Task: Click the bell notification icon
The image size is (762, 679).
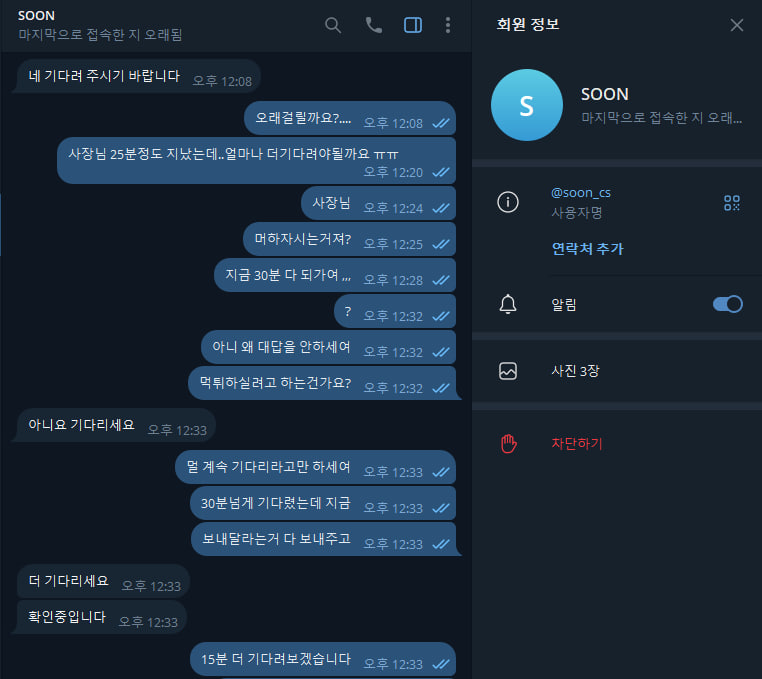Action: pos(508,304)
